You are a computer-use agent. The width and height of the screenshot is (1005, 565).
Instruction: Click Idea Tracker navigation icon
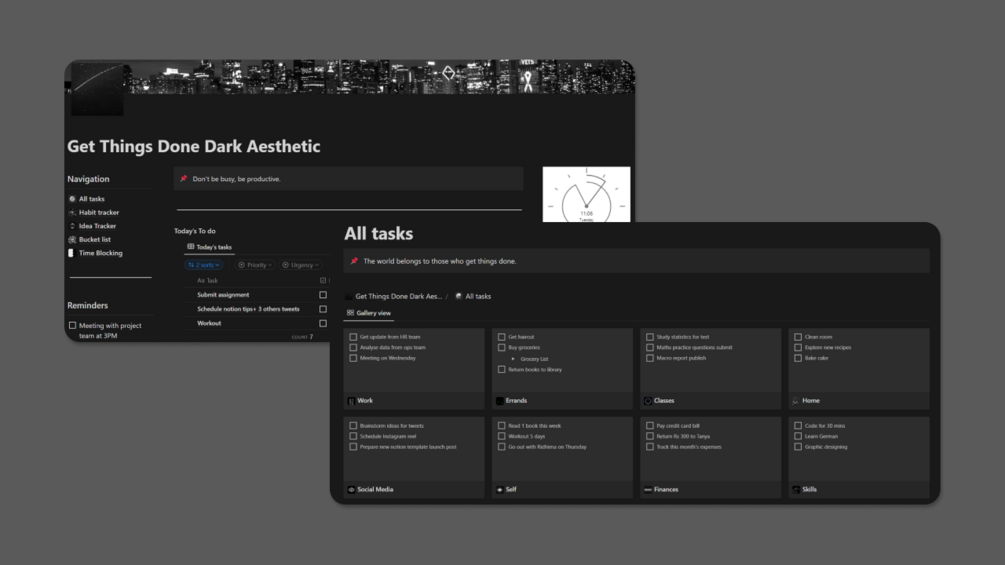(72, 226)
